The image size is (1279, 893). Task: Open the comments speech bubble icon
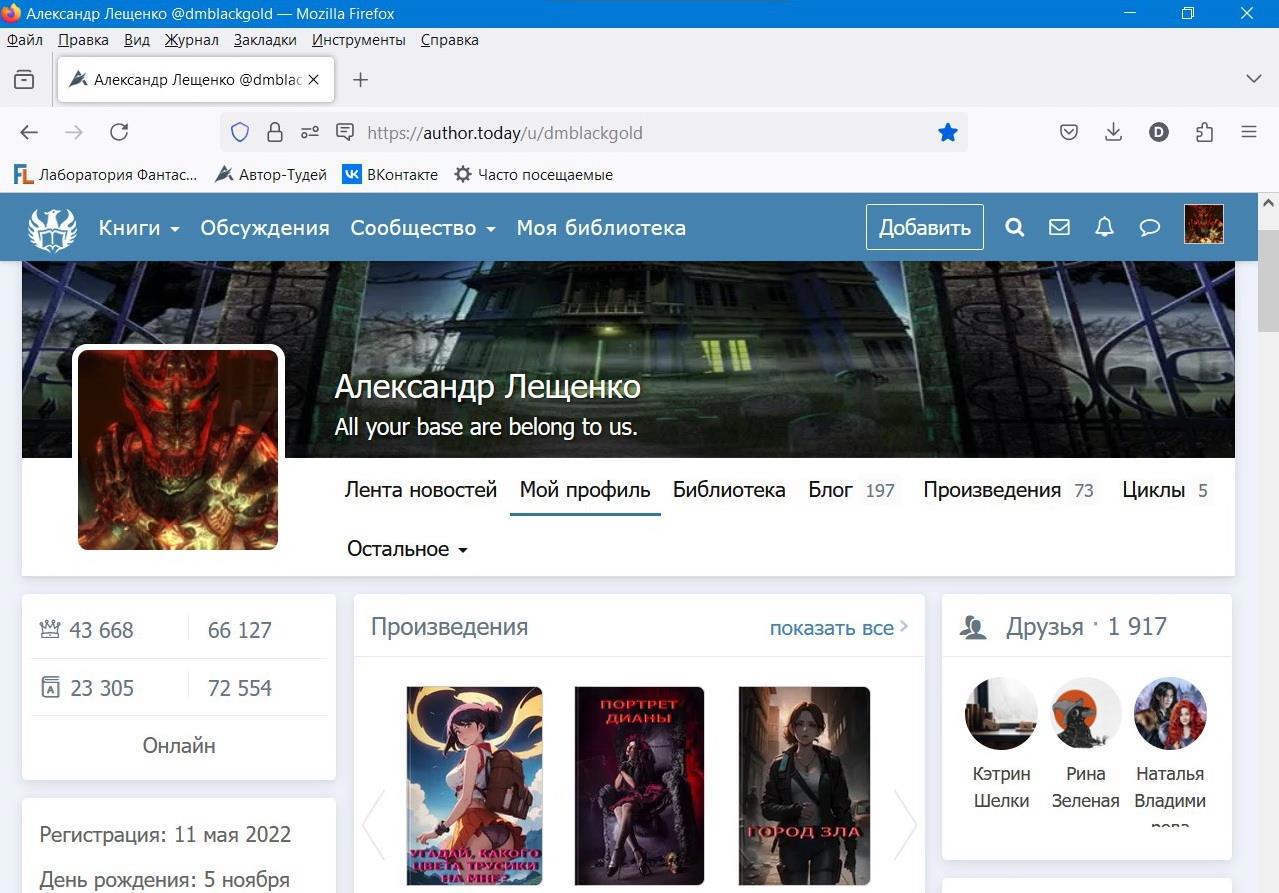click(x=1149, y=228)
